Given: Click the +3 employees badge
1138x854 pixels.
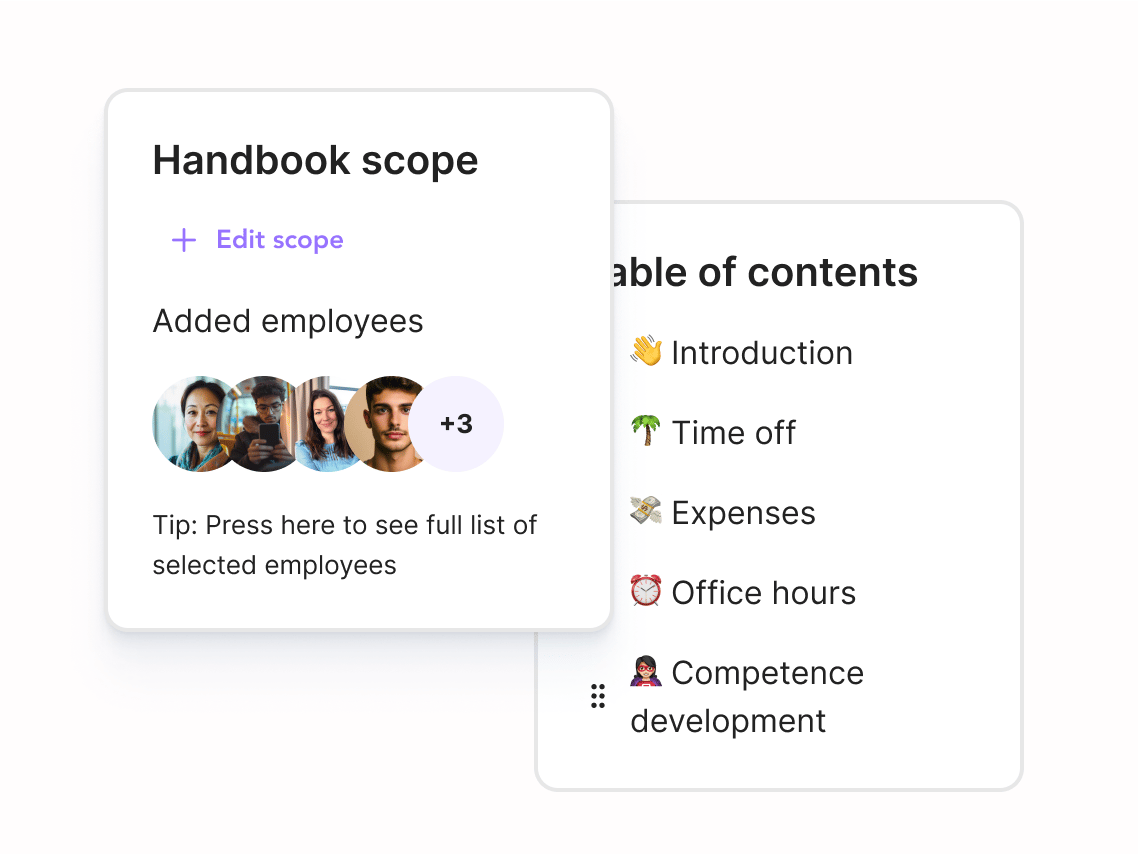Looking at the screenshot, I should (460, 424).
